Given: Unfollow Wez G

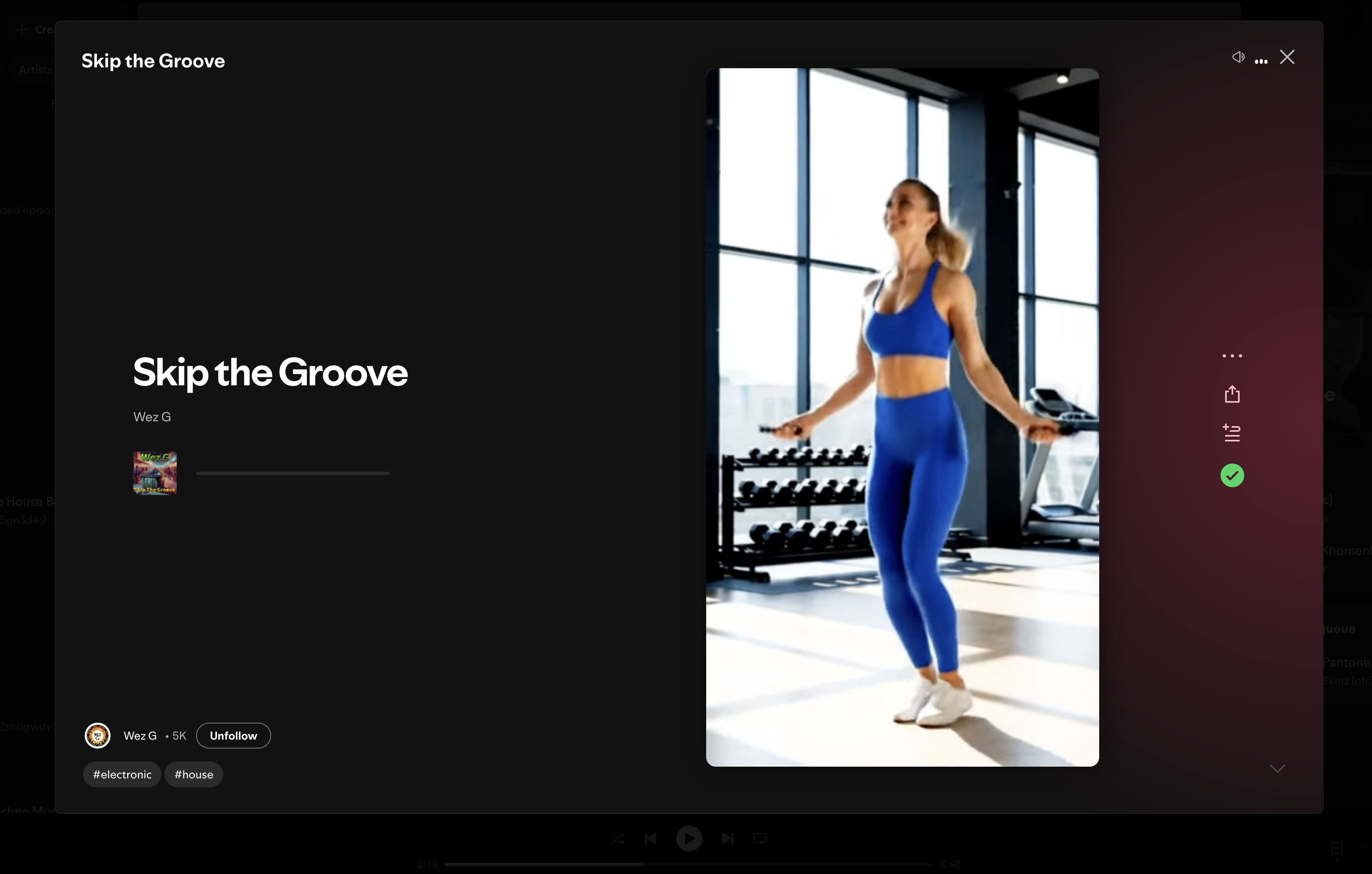Looking at the screenshot, I should tap(233, 736).
